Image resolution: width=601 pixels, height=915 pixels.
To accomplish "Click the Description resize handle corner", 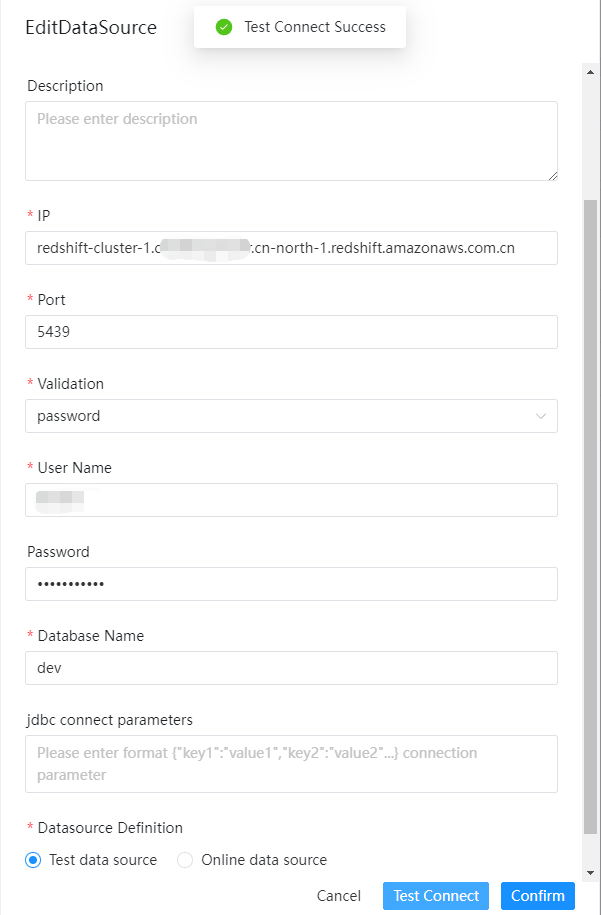I will pos(553,176).
